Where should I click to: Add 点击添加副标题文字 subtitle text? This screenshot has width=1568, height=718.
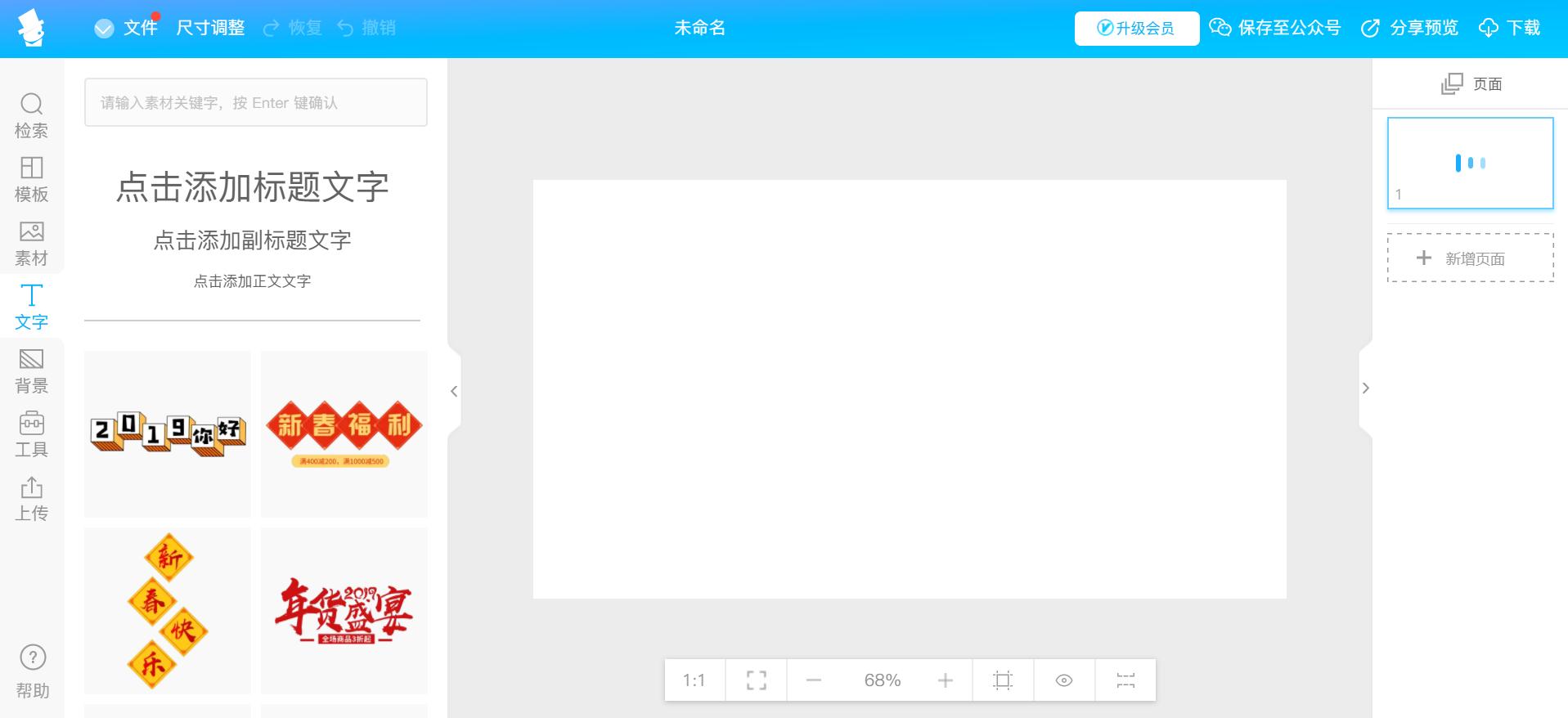252,240
